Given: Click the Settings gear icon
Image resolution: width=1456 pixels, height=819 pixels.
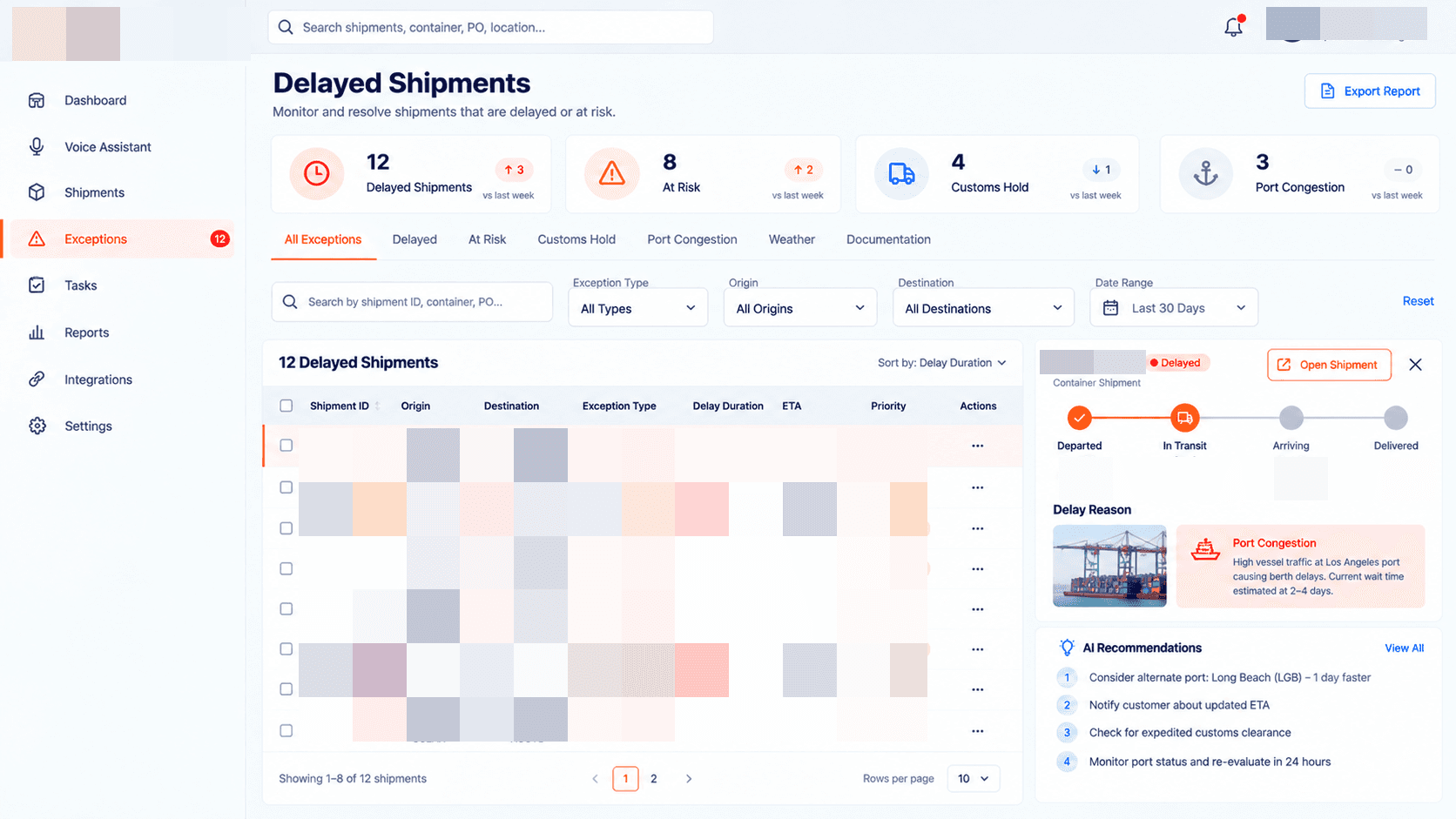Looking at the screenshot, I should pos(37,426).
